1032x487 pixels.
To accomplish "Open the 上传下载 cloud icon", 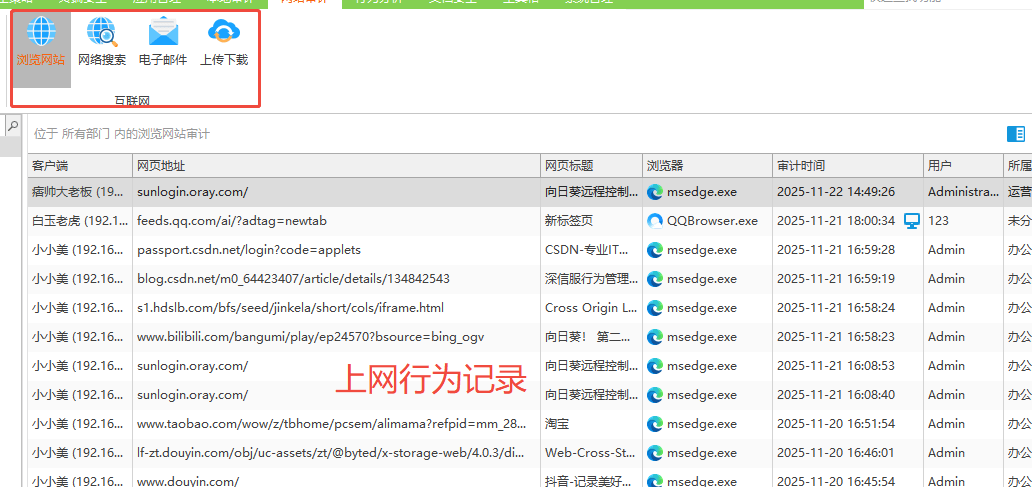I will coord(224,34).
